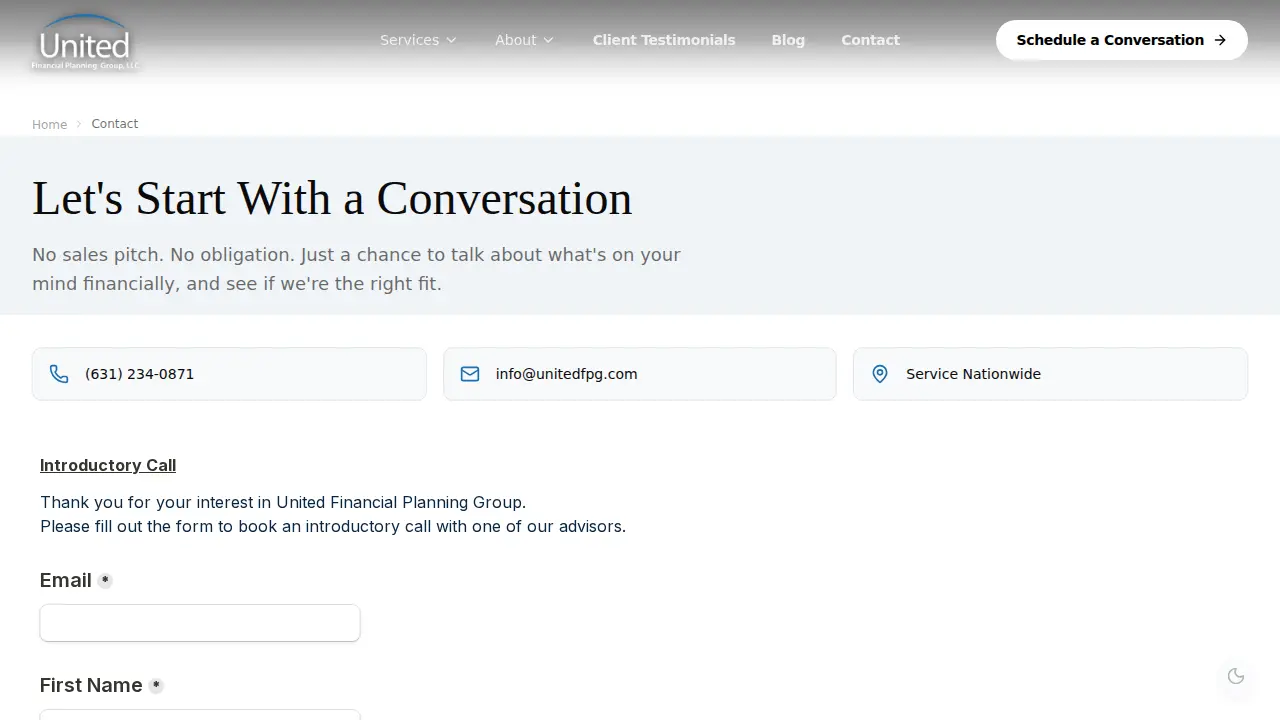Click the Schedule a Conversation button
The width and height of the screenshot is (1280, 720).
[1122, 40]
